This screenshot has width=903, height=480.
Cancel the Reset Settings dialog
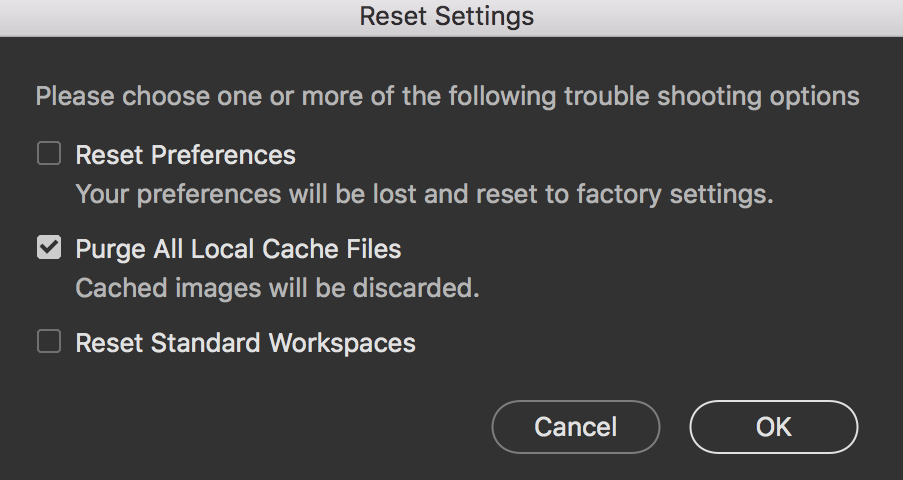[575, 427]
